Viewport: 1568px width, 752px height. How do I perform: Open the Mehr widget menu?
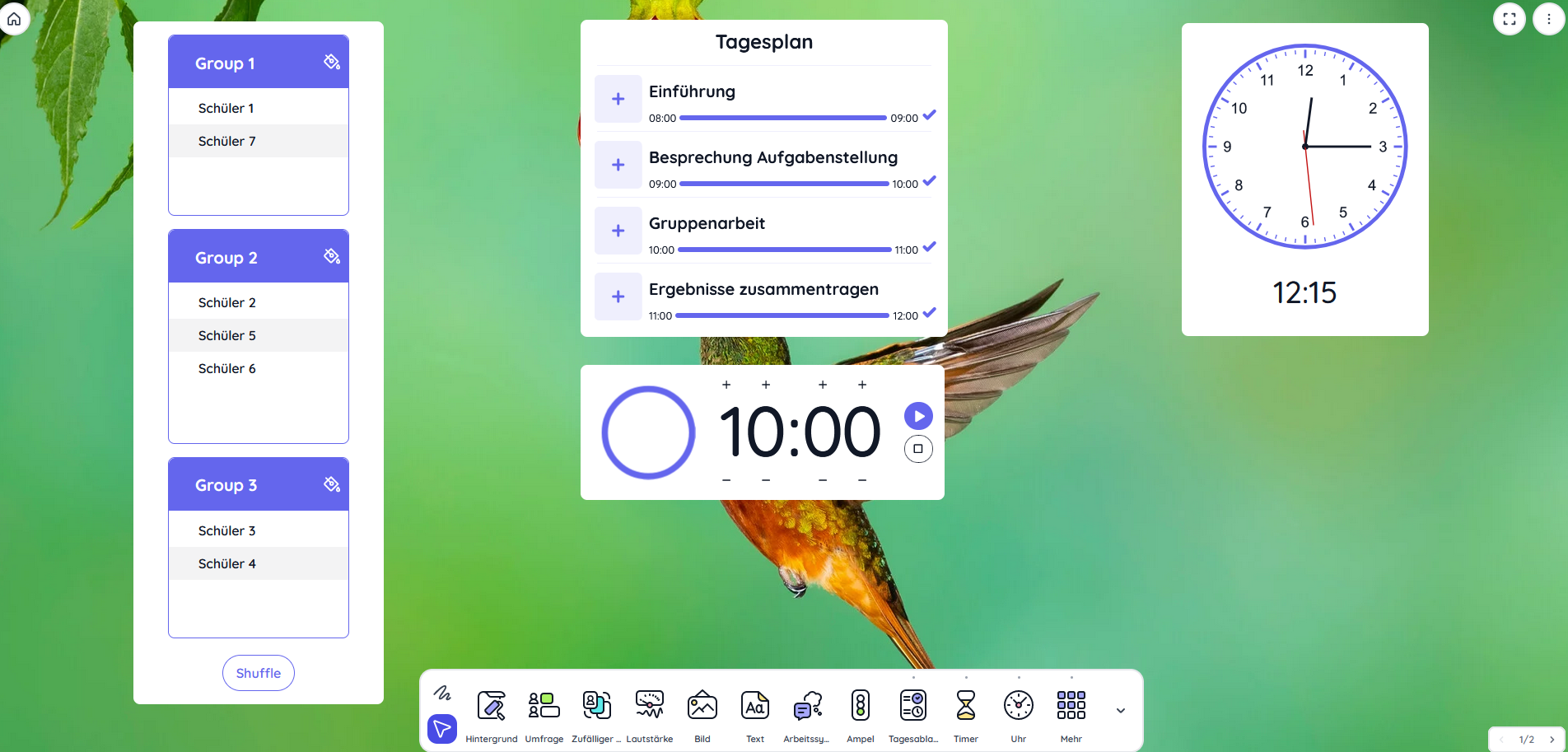pyautogui.click(x=1071, y=706)
